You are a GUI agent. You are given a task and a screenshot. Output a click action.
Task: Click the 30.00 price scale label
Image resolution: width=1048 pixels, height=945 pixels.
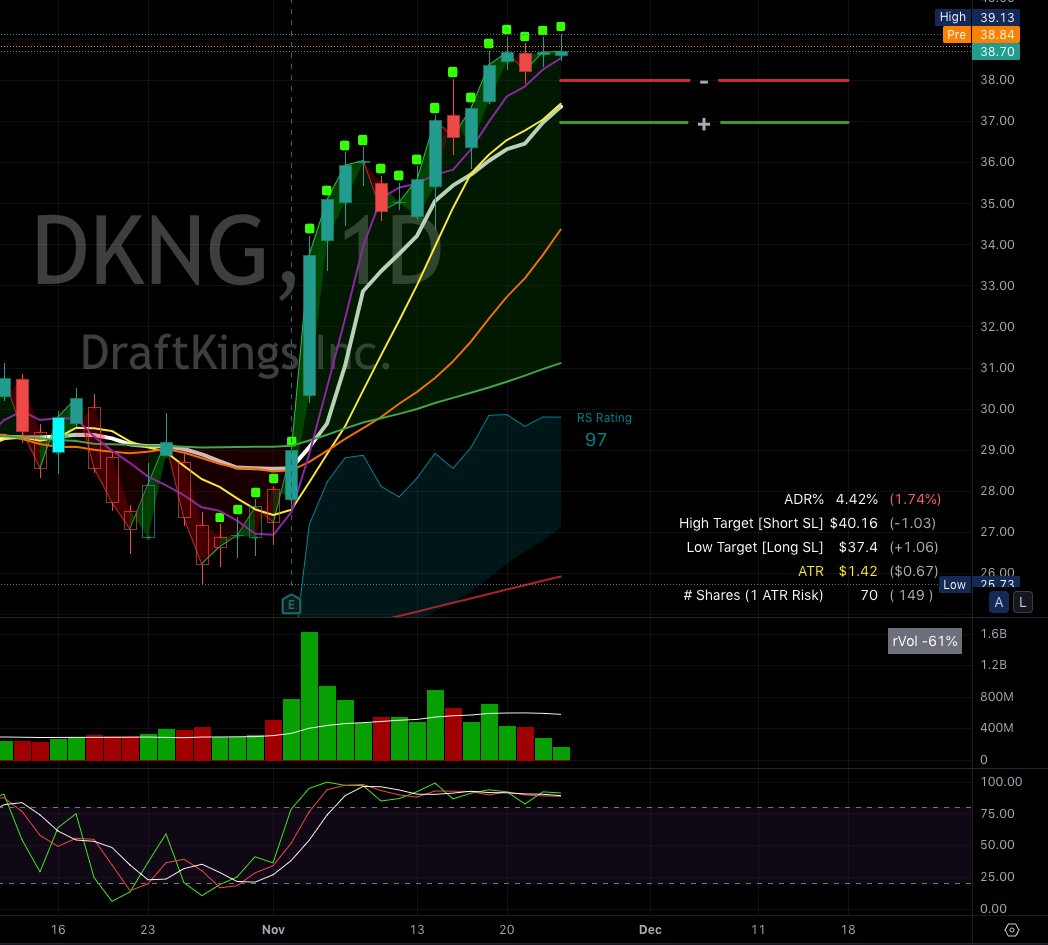click(997, 408)
